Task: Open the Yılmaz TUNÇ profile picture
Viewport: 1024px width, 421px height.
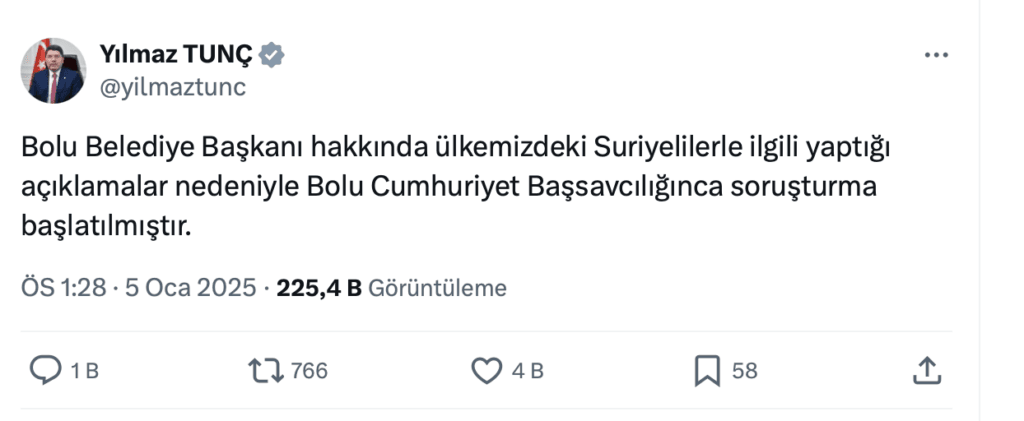Action: (x=56, y=71)
